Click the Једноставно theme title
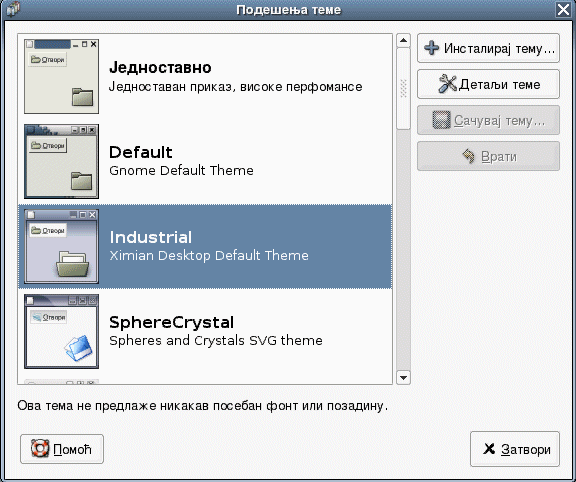The height and width of the screenshot is (482, 576). click(160, 68)
